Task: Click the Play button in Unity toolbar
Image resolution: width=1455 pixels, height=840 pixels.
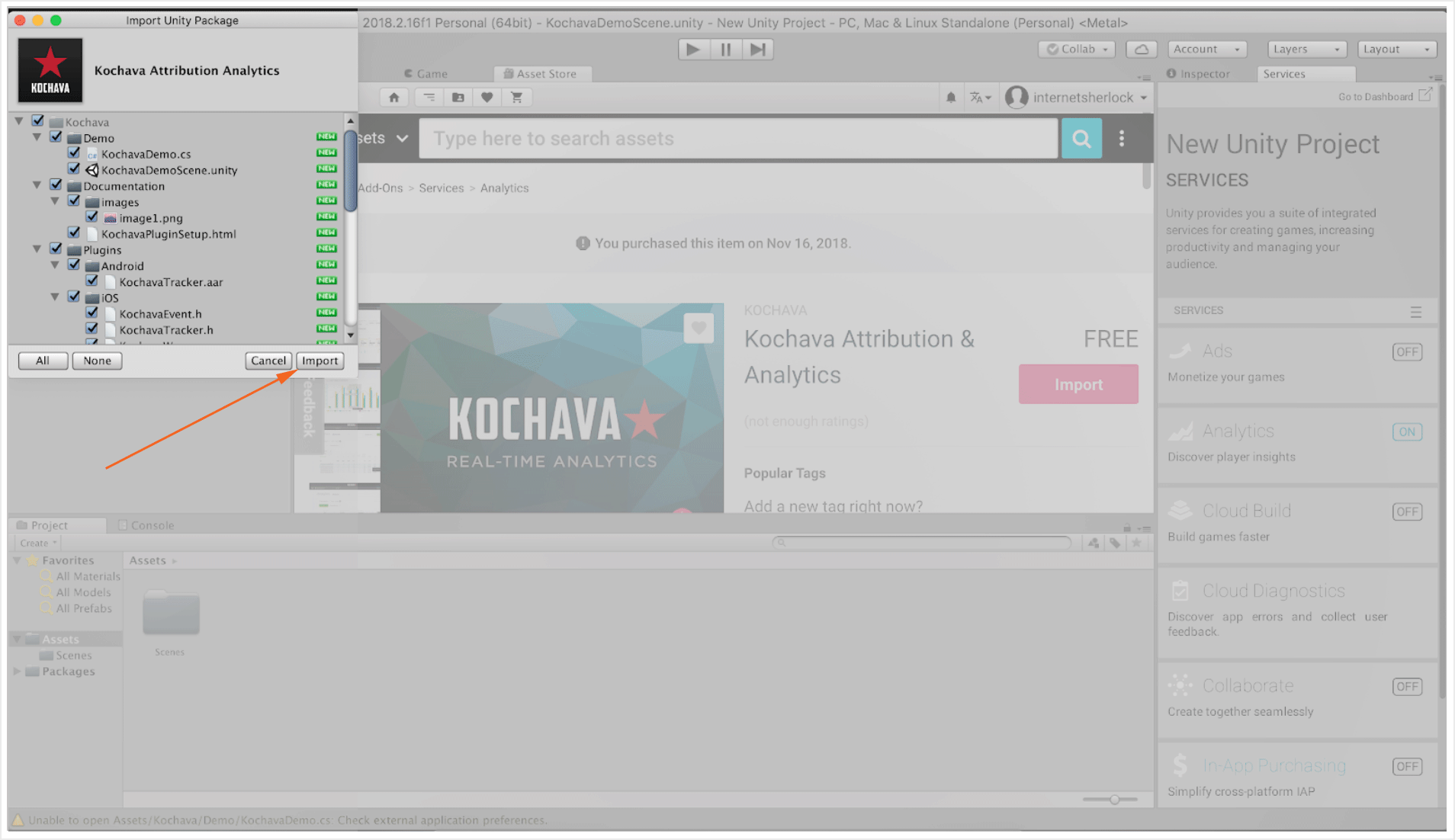Action: tap(693, 50)
